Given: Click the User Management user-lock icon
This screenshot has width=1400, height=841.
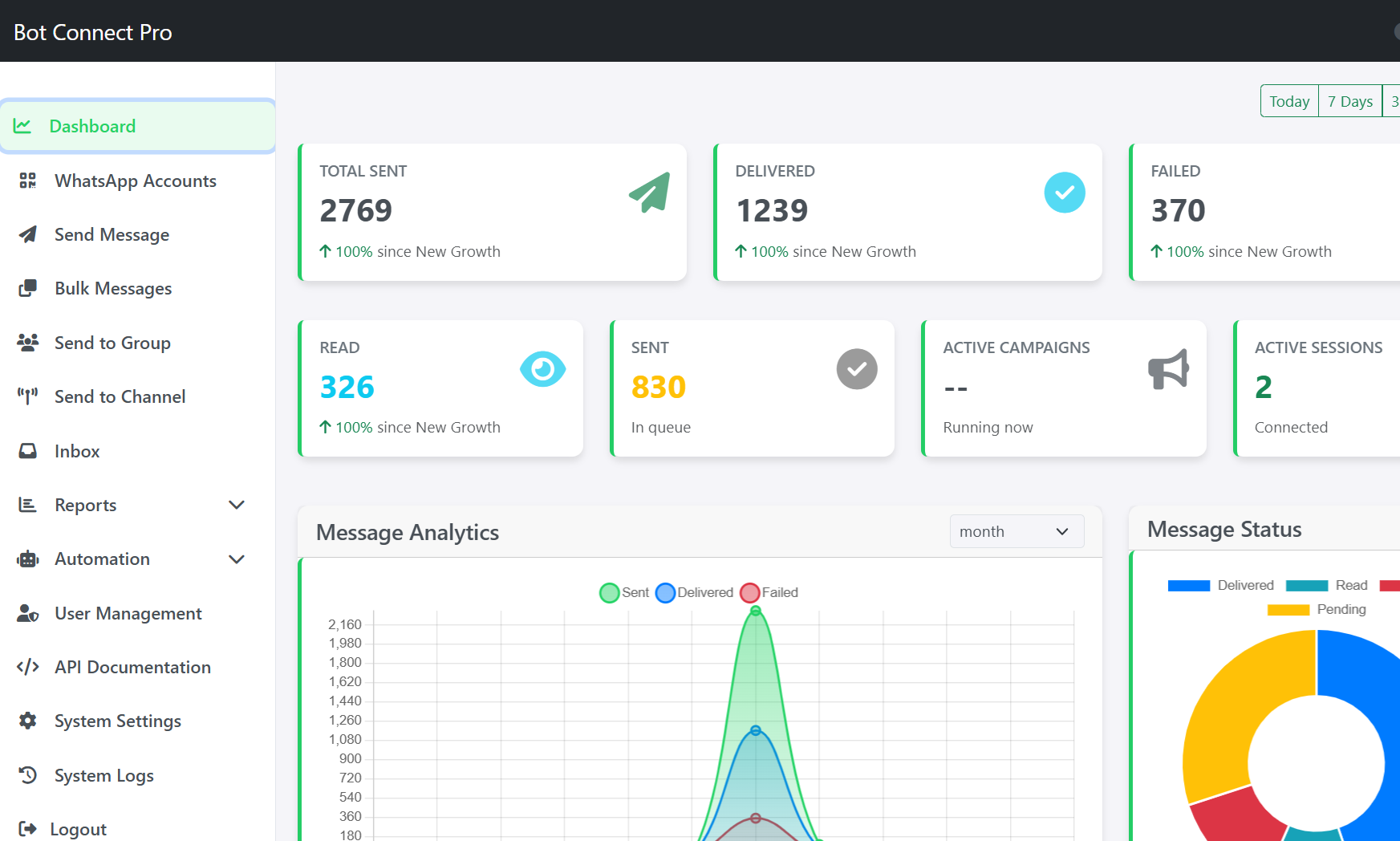Looking at the screenshot, I should [28, 613].
